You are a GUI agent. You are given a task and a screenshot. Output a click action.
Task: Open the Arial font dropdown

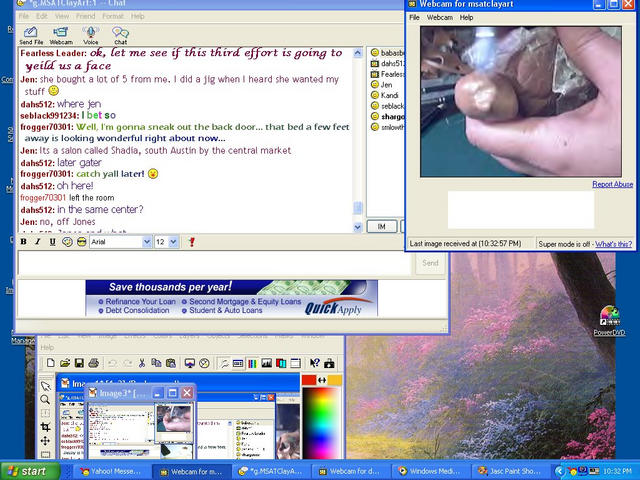coord(147,242)
